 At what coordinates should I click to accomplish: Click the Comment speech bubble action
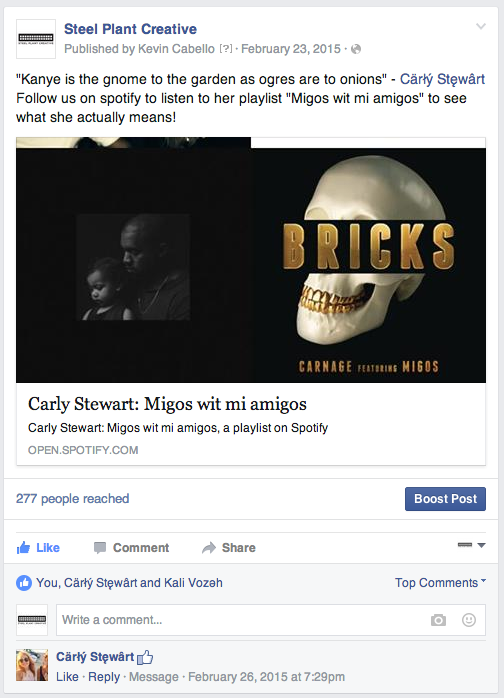click(x=131, y=548)
